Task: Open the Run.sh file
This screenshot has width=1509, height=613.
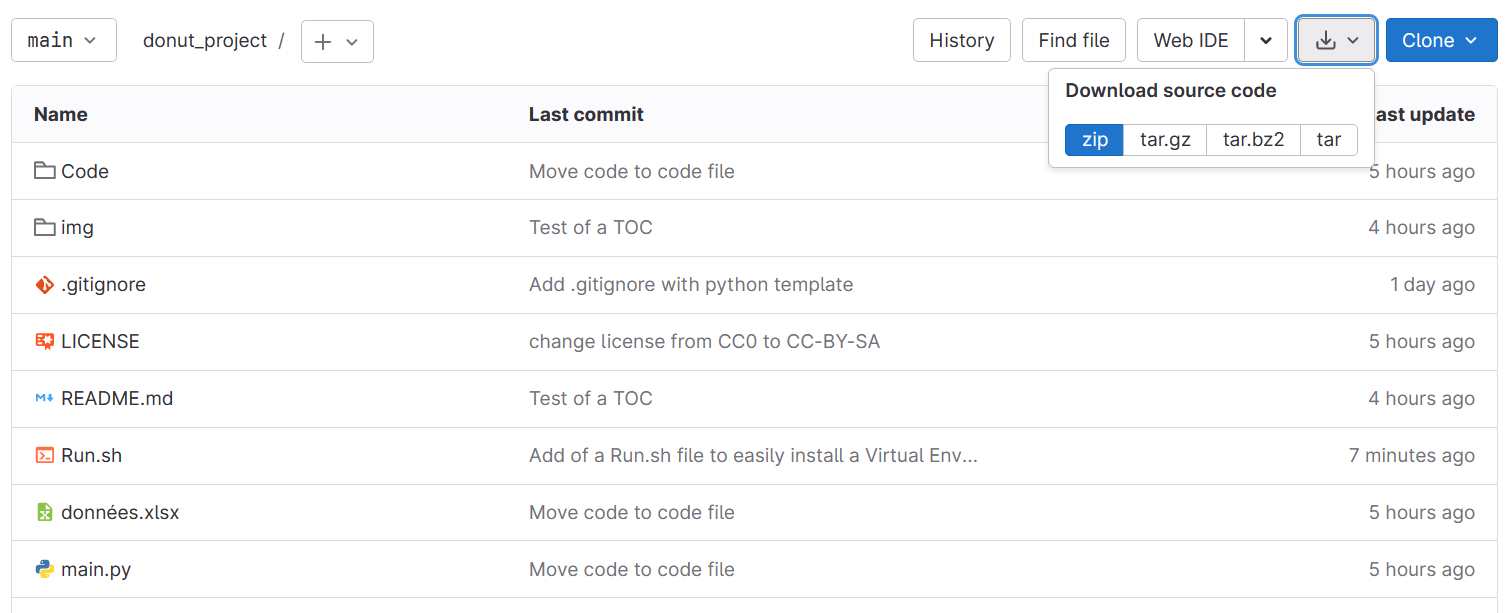Action: (91, 455)
